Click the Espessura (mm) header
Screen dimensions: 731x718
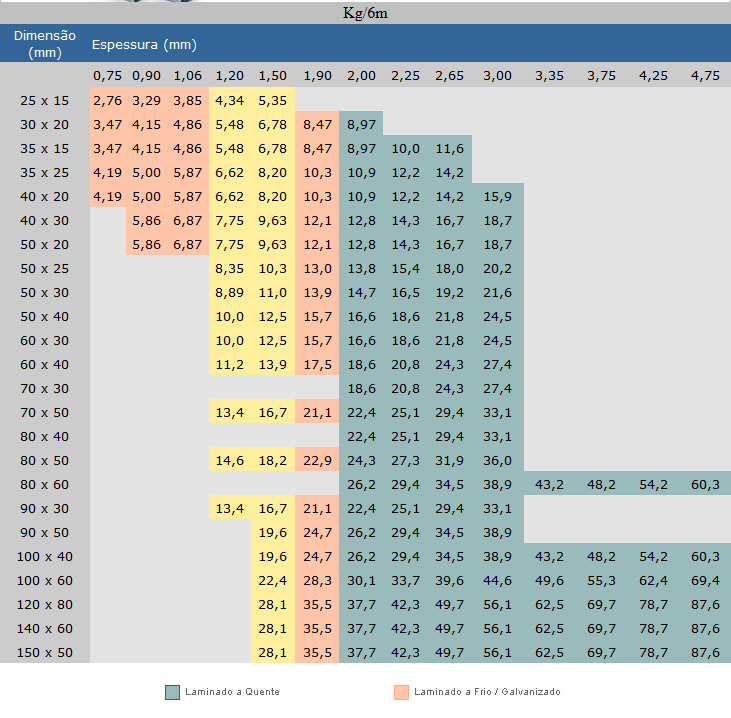[x=144, y=45]
